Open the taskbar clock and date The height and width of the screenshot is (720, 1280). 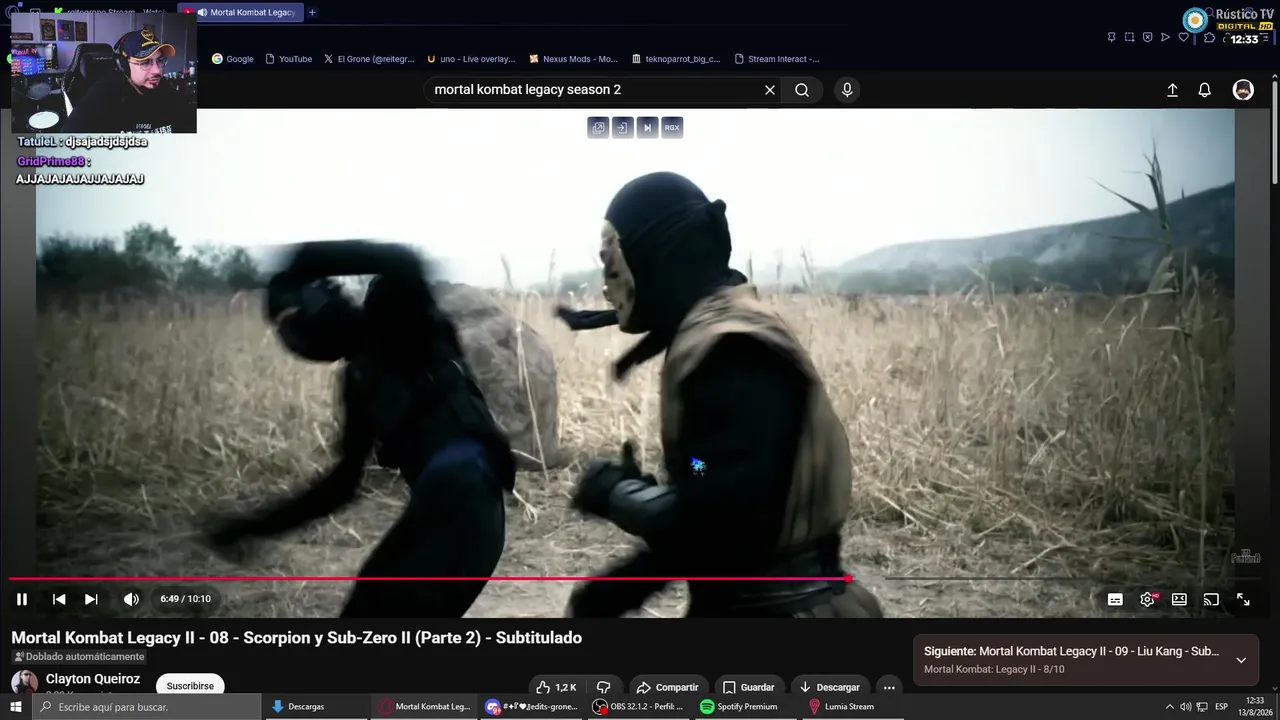tap(1255, 707)
